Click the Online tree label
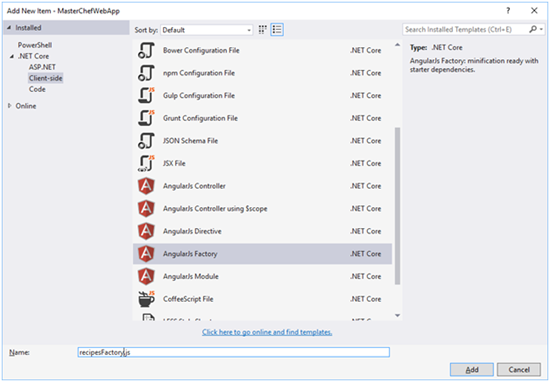The width and height of the screenshot is (550, 382). click(26, 106)
